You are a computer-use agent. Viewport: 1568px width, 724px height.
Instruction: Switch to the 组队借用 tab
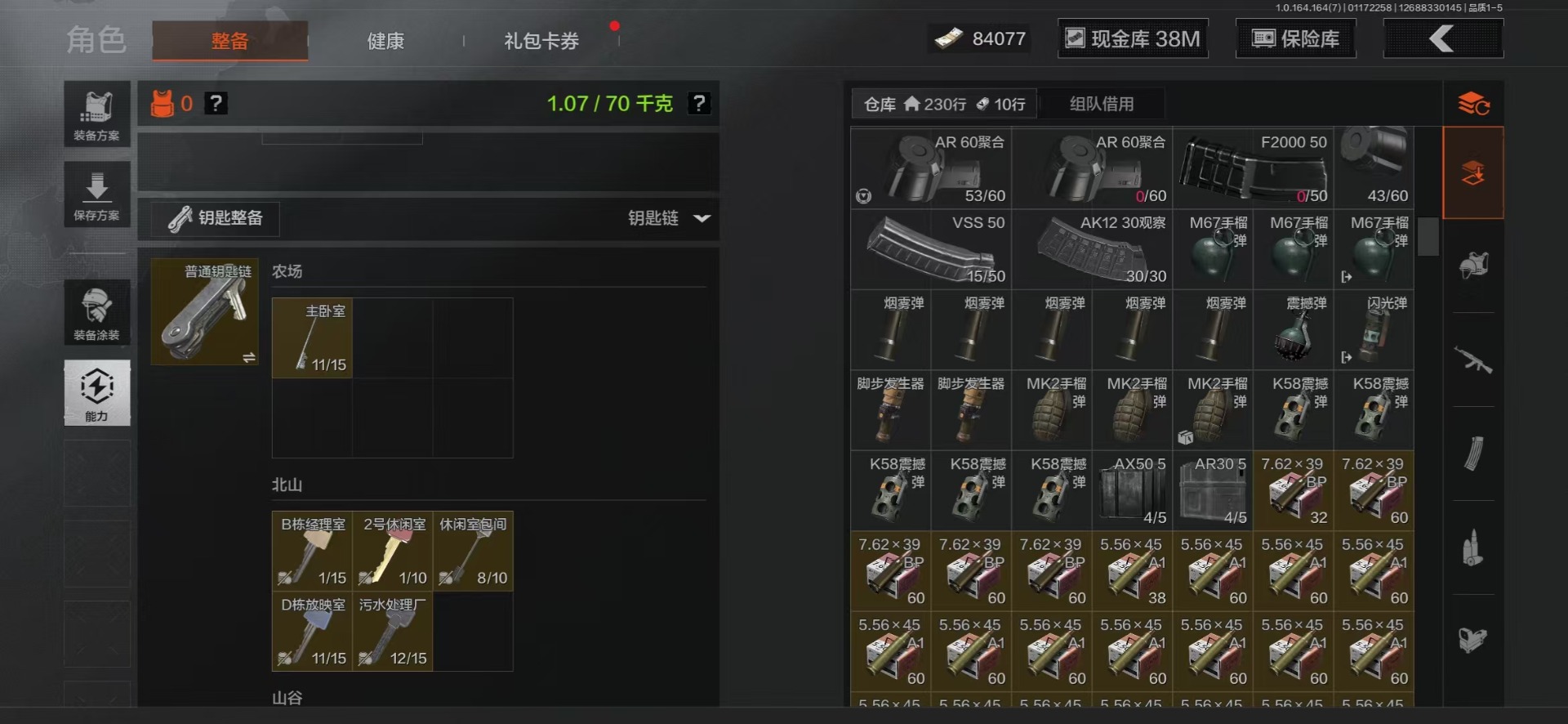(1102, 104)
